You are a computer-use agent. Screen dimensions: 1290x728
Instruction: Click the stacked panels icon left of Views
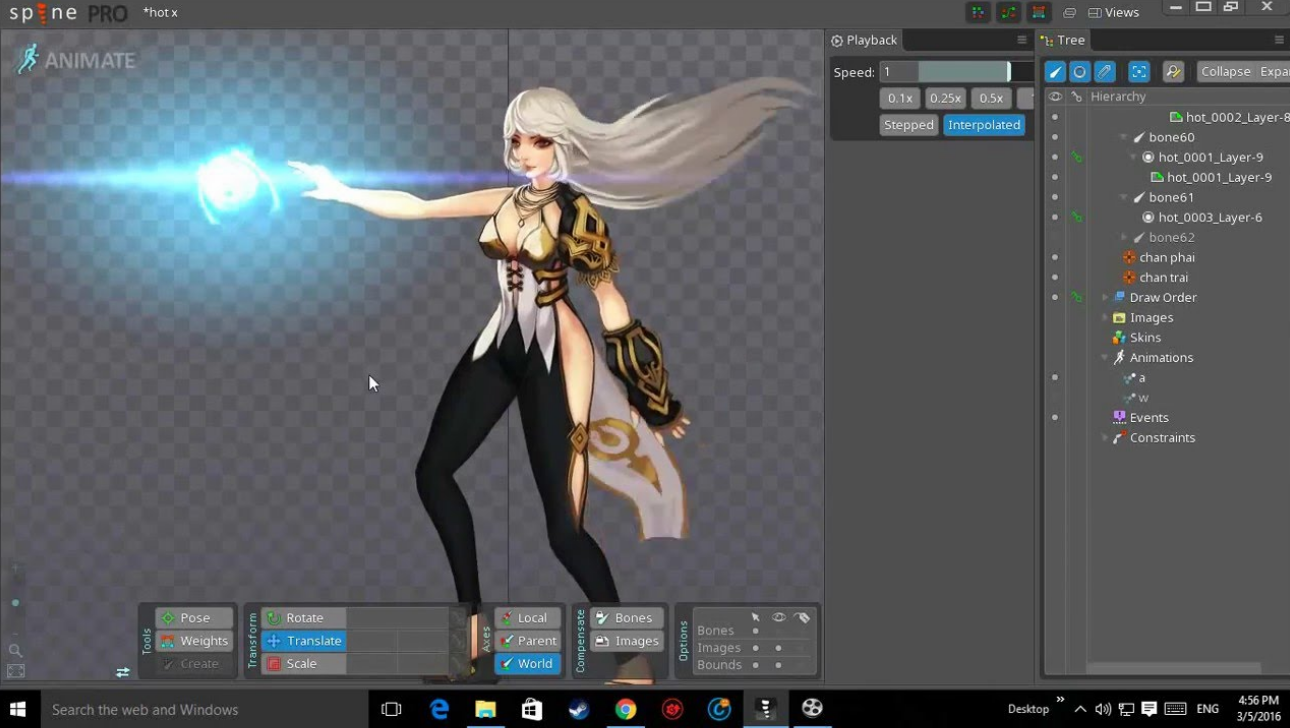tap(1070, 13)
